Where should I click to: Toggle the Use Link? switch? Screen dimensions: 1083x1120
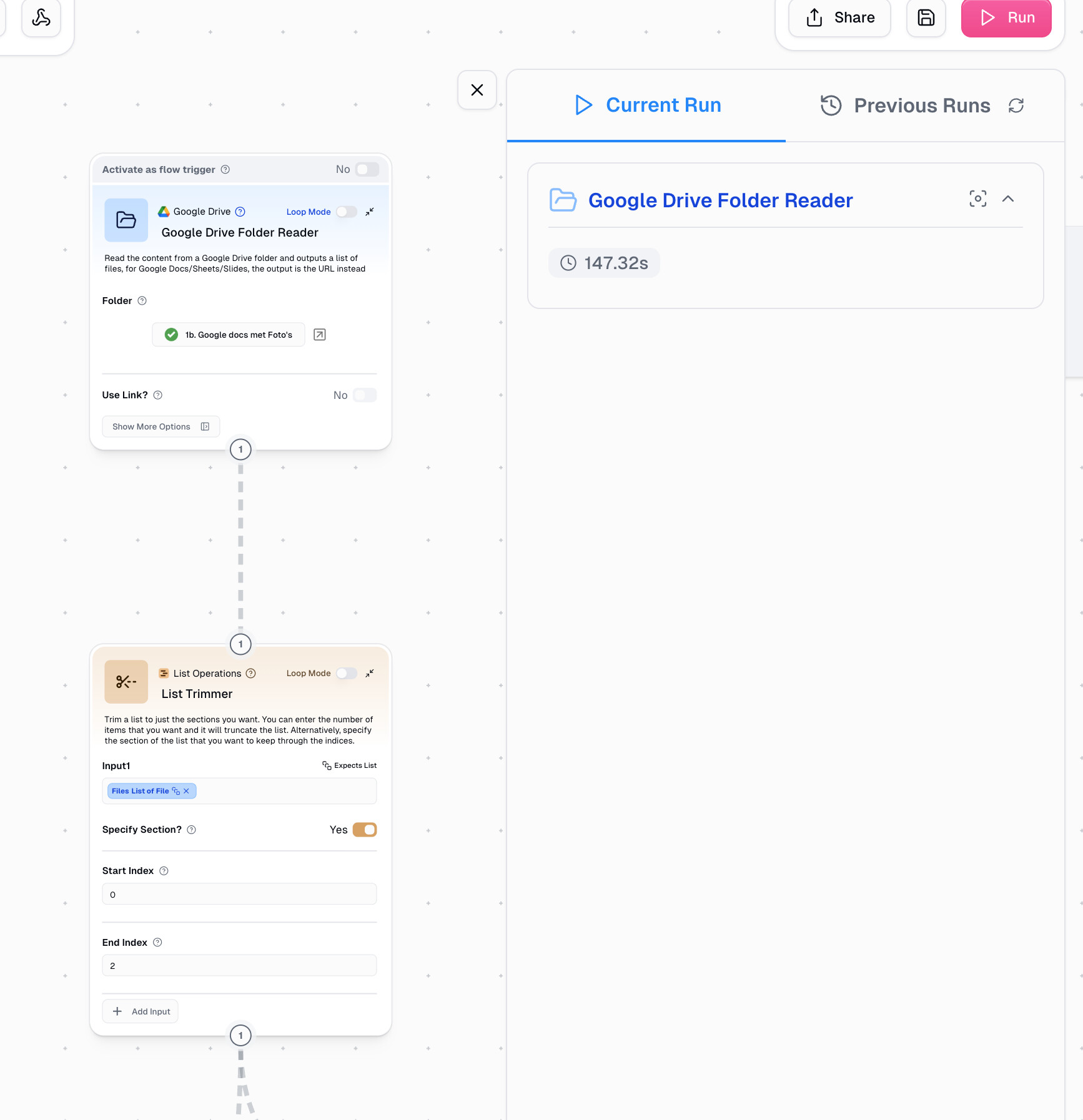(365, 395)
